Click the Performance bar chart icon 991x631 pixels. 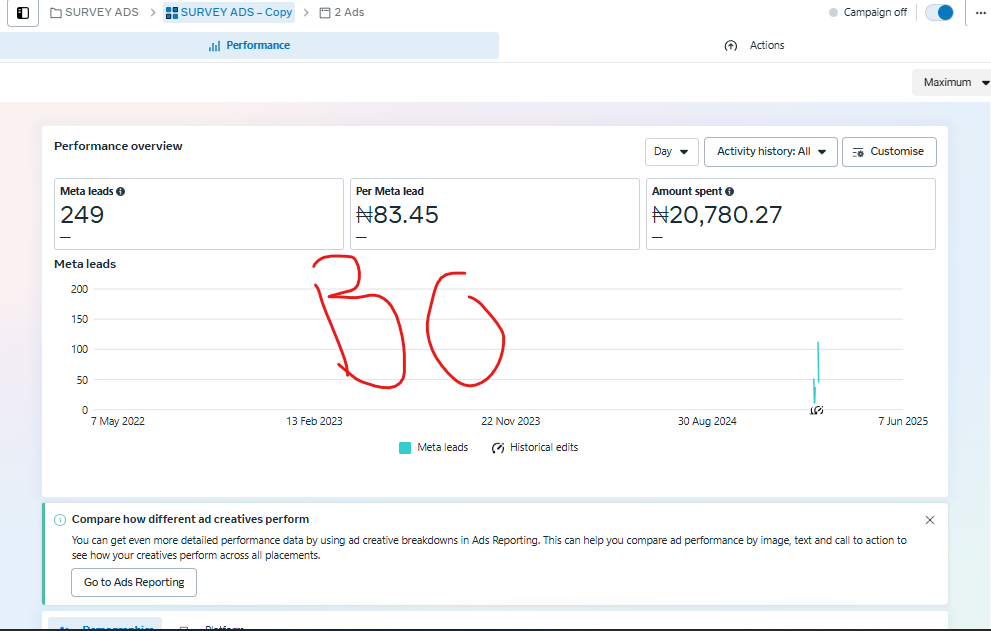point(214,46)
